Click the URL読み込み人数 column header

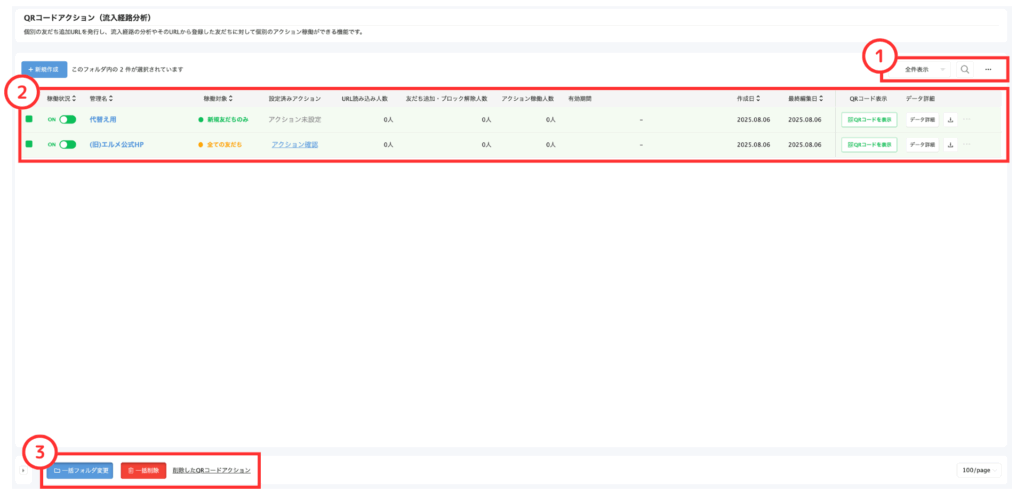tap(364, 99)
